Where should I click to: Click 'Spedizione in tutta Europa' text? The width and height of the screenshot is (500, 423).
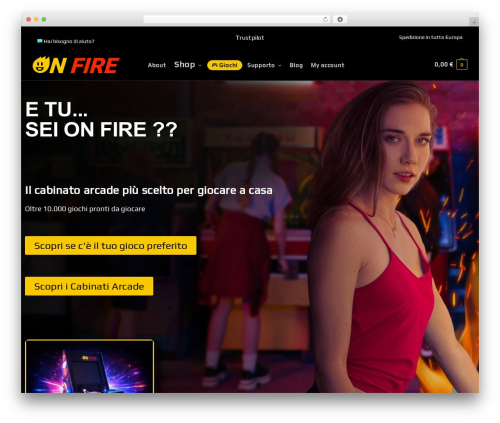point(430,37)
